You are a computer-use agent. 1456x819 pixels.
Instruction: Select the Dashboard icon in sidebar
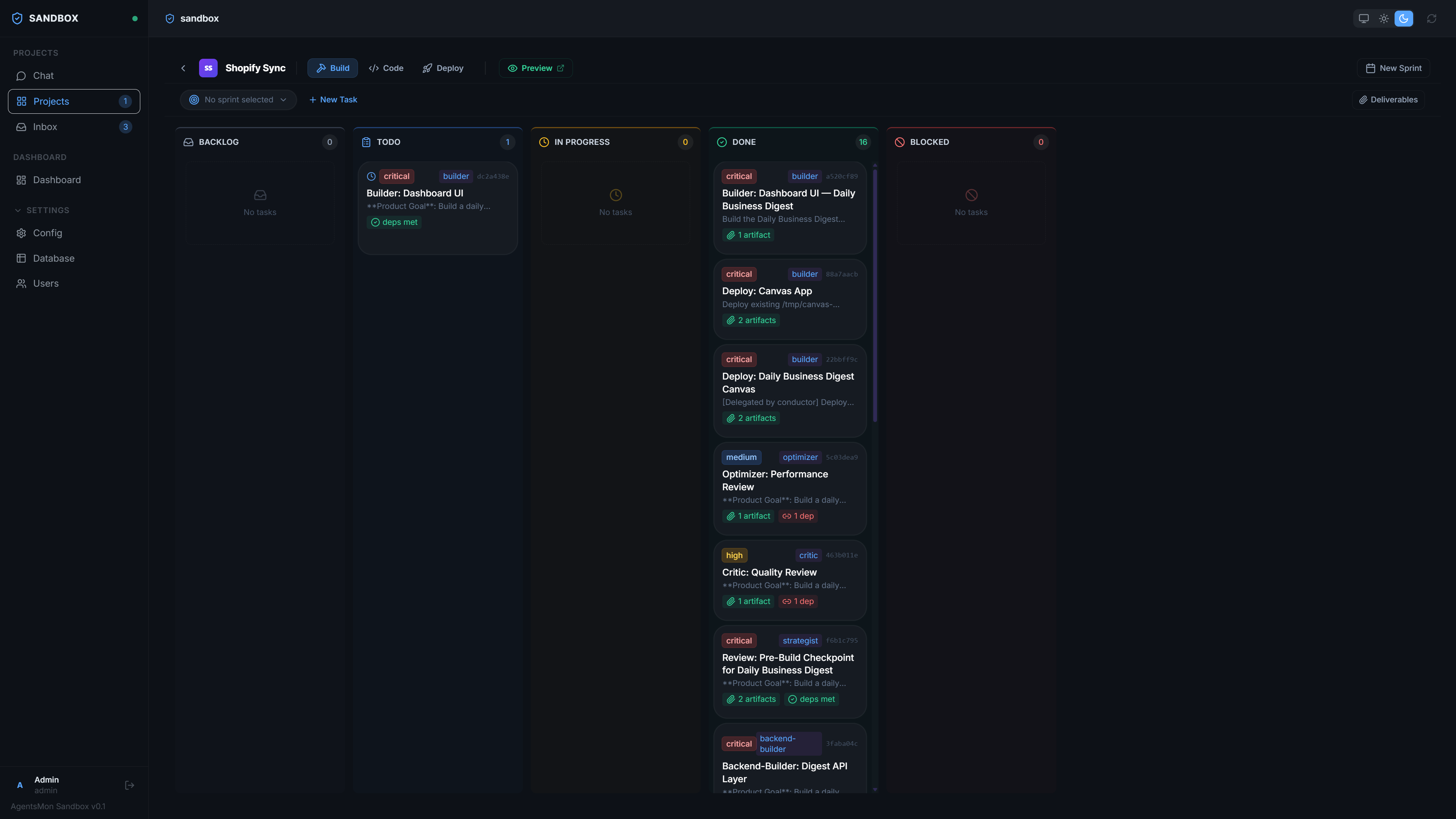click(x=22, y=180)
